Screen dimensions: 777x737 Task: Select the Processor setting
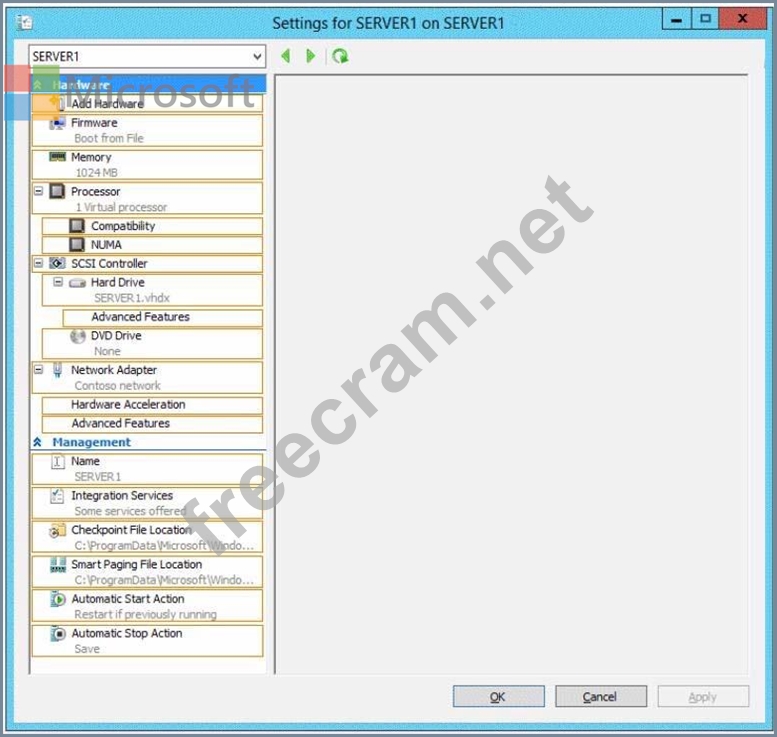[147, 199]
